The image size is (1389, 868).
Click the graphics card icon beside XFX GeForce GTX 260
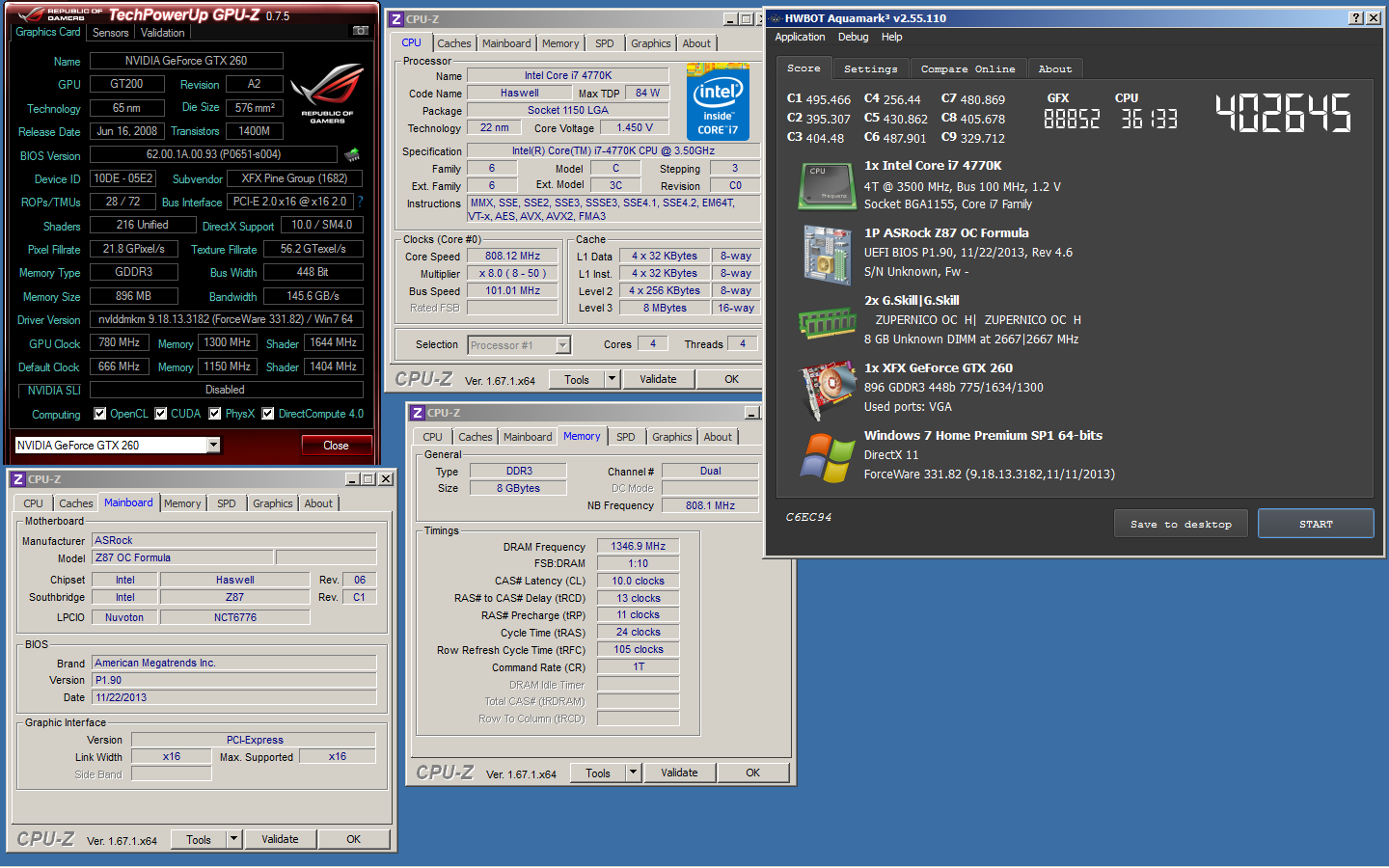827,390
